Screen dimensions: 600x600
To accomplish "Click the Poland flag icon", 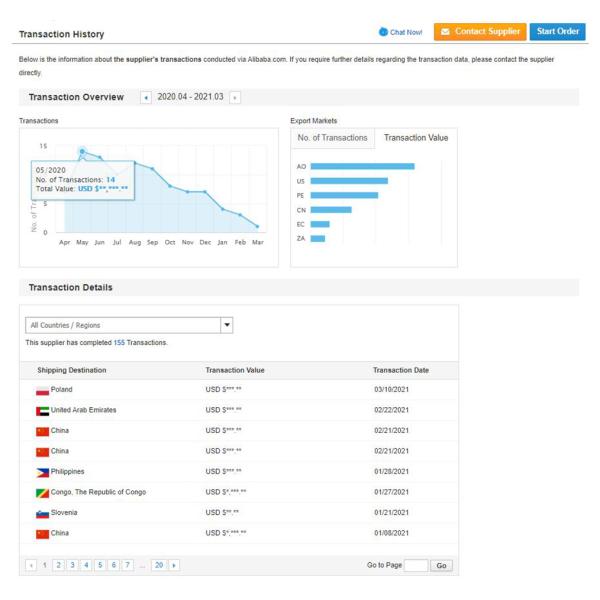I will [x=43, y=390].
